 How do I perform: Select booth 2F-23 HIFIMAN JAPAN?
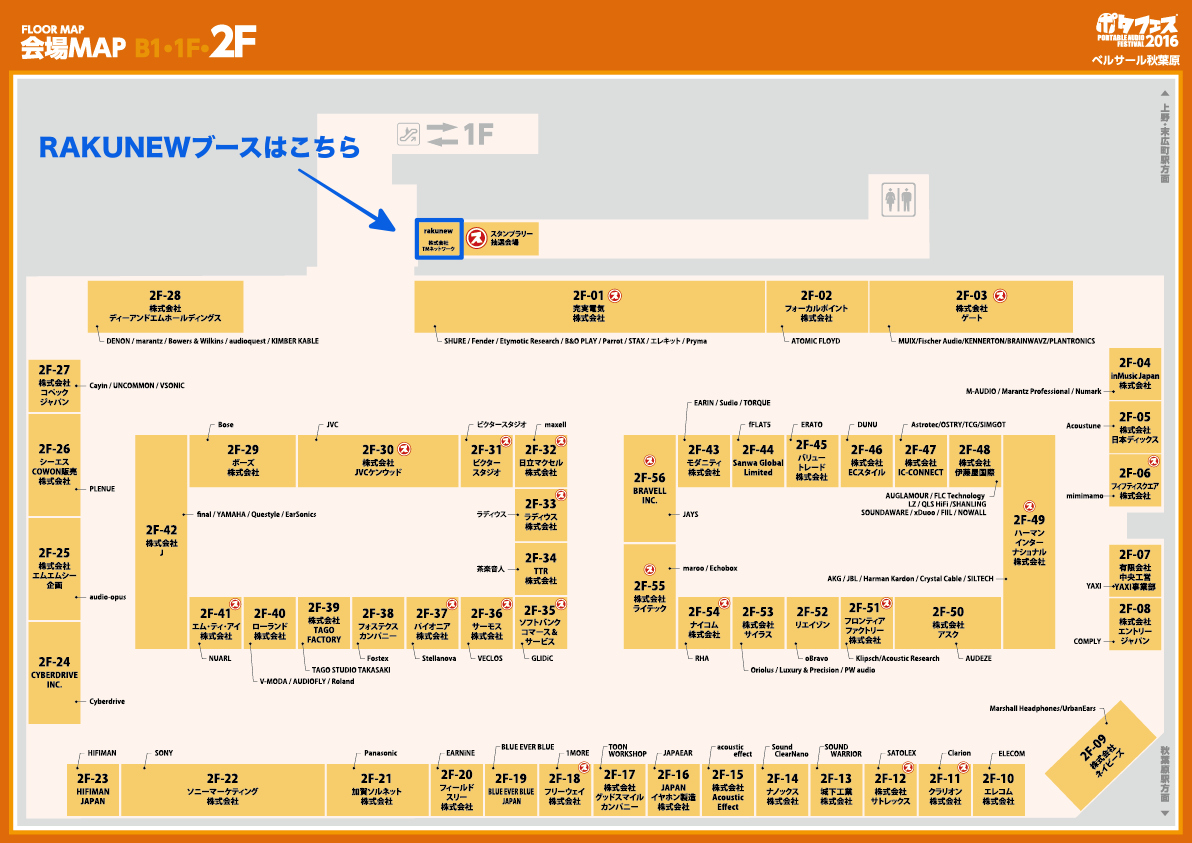click(93, 790)
